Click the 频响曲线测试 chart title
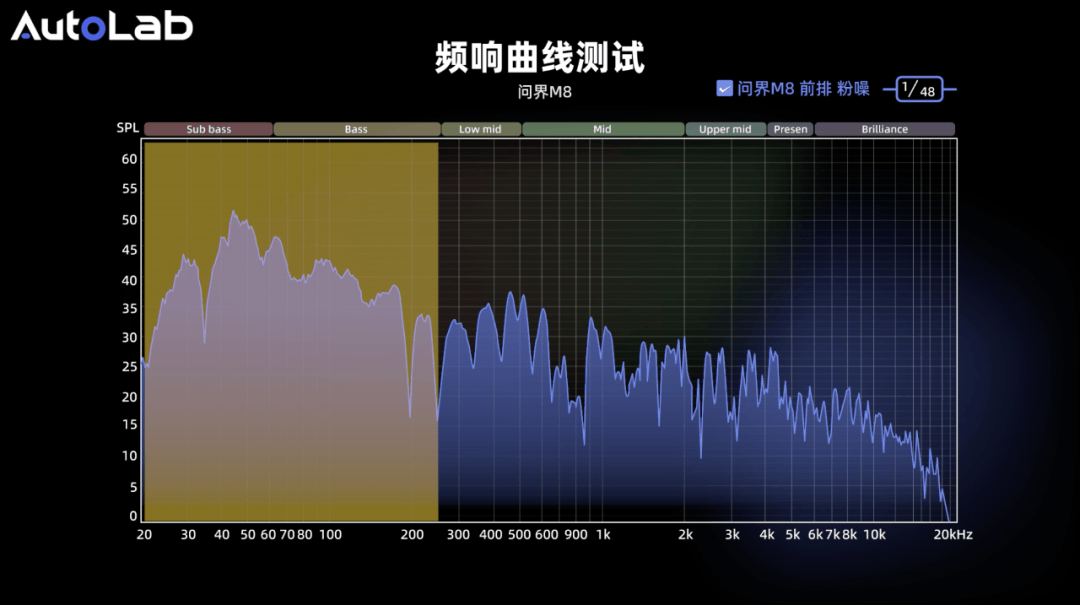Viewport: 1080px width, 605px height. point(540,57)
